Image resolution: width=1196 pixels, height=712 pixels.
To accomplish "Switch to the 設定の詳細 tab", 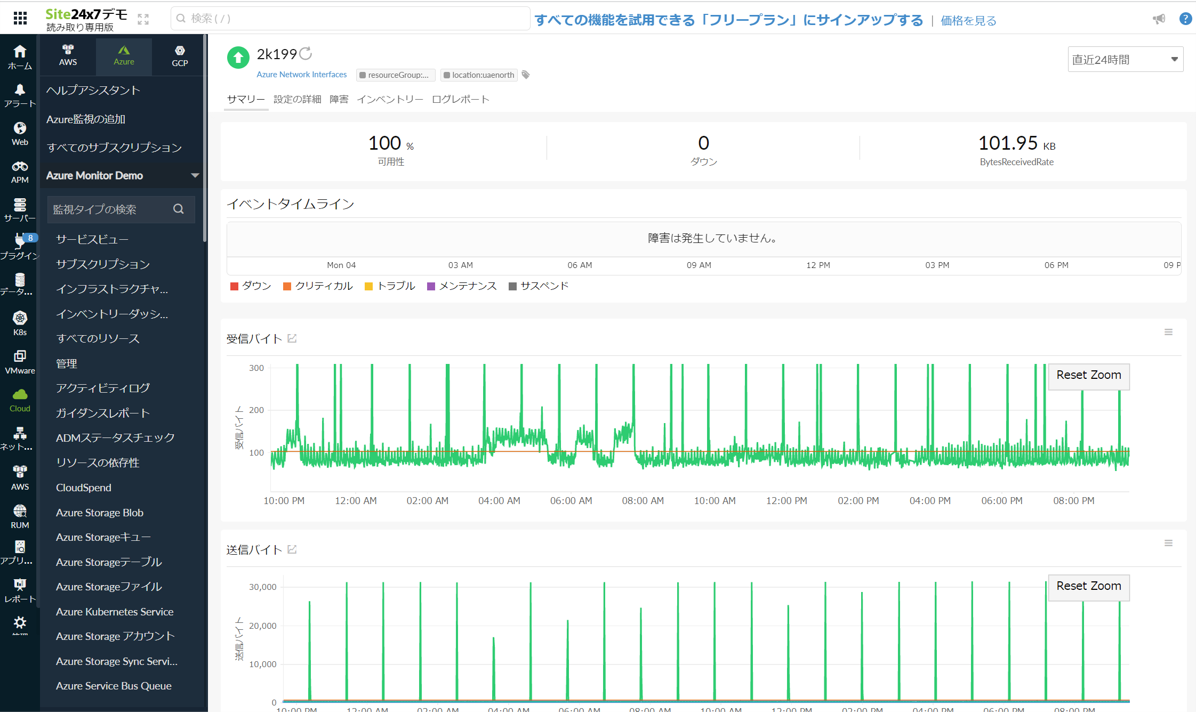I will coord(296,99).
